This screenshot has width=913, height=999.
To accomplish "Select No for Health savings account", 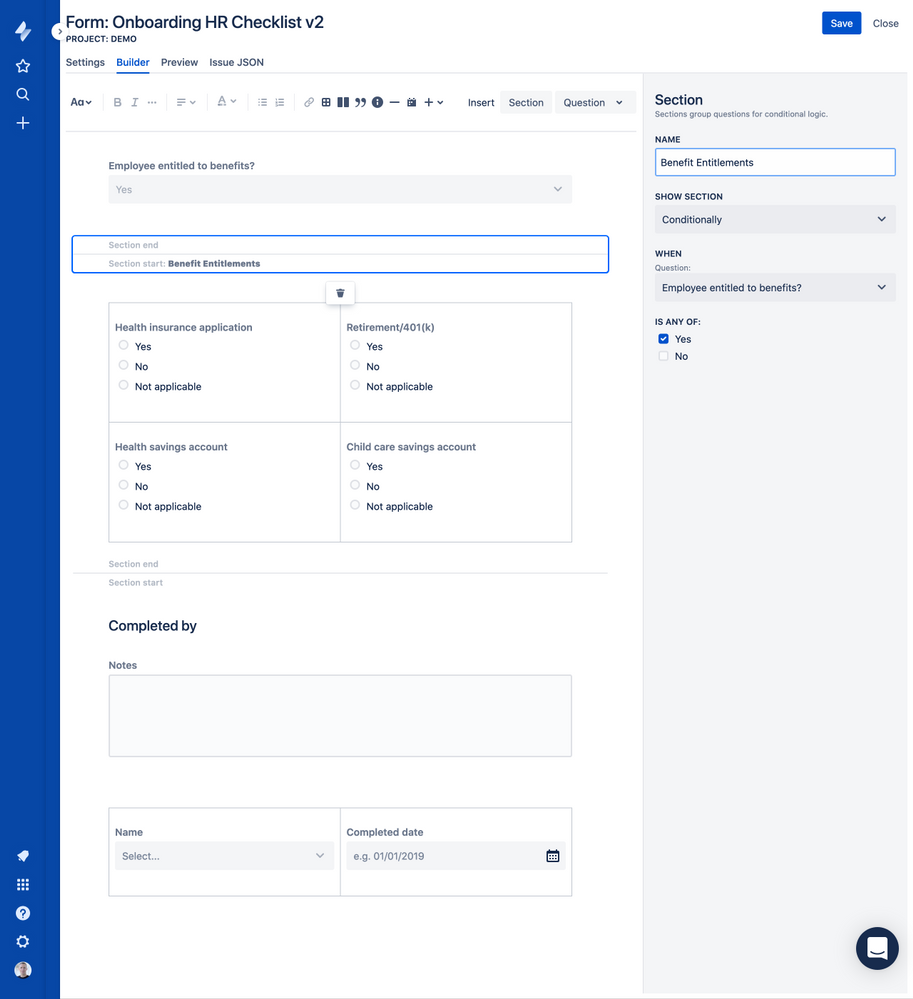I will point(124,485).
